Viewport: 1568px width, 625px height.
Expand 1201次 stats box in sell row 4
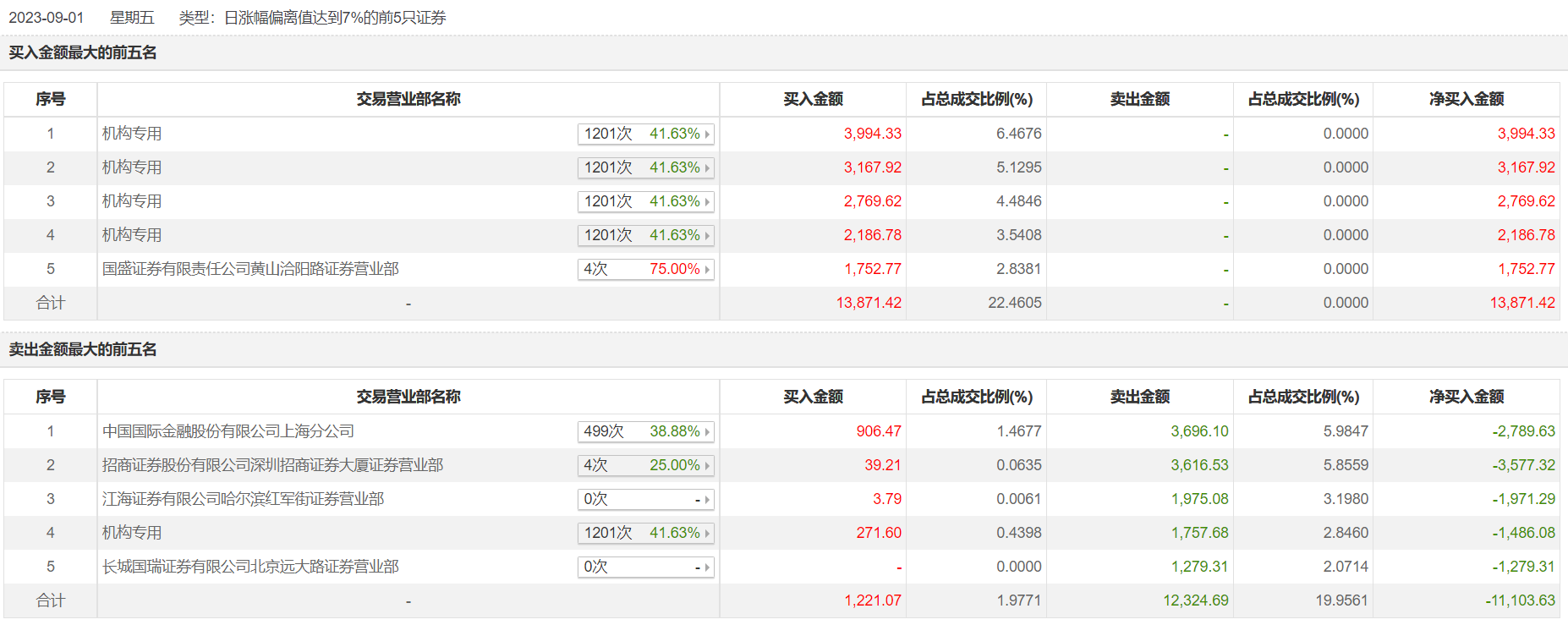pos(707,534)
